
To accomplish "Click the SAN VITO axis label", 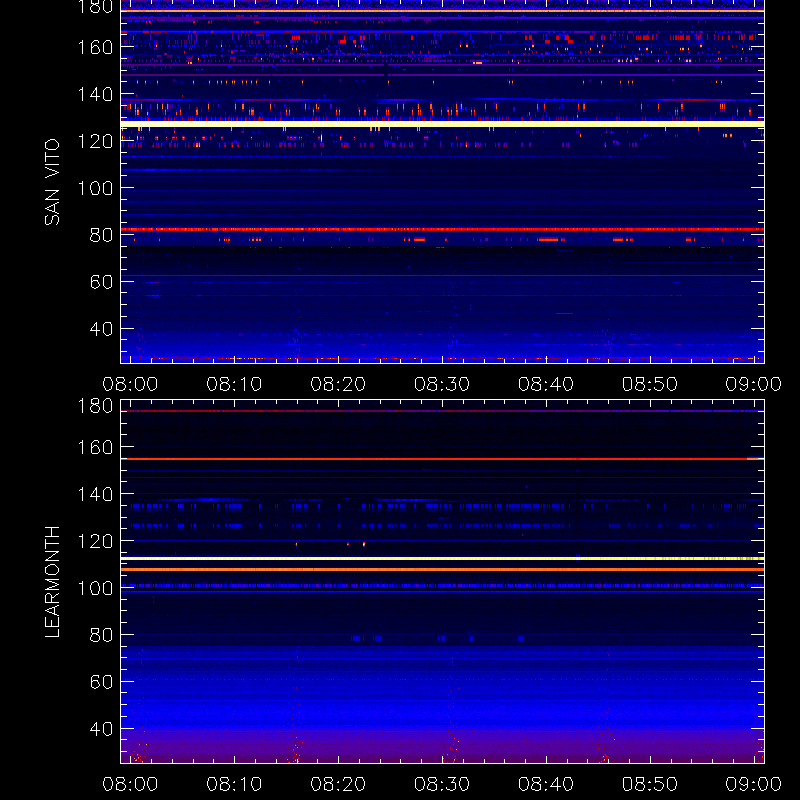I will point(52,182).
